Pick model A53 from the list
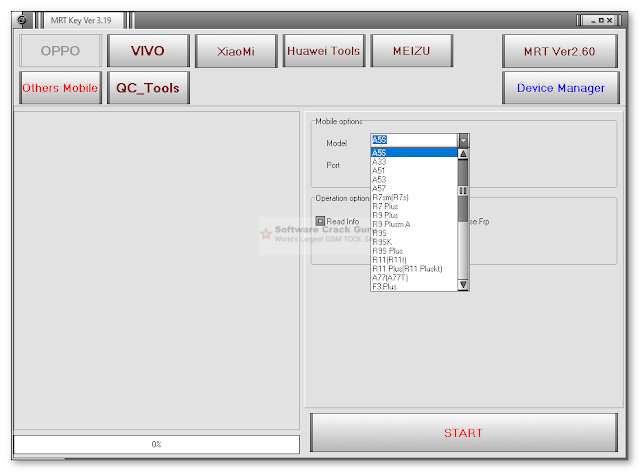Screen dimensions: 640x472 [x=414, y=180]
